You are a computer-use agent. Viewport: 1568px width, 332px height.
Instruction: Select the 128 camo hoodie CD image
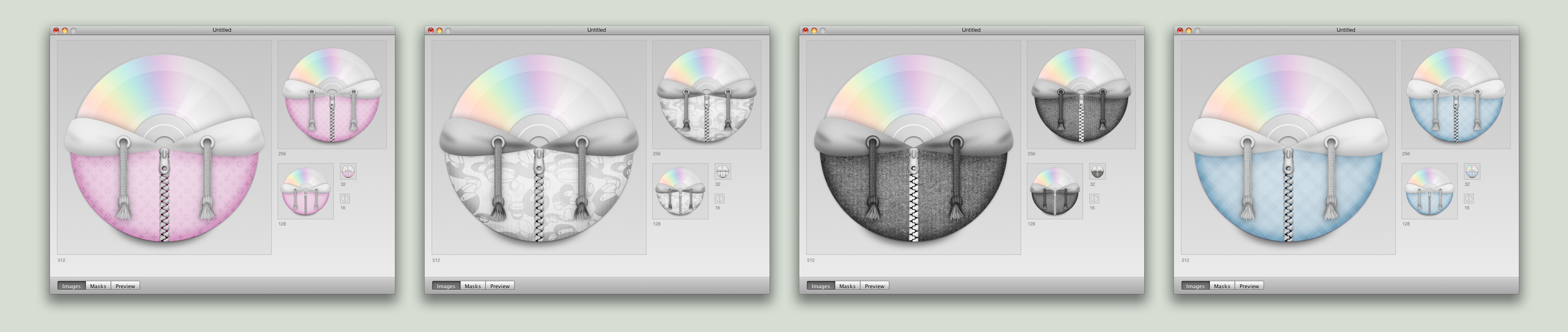click(680, 191)
